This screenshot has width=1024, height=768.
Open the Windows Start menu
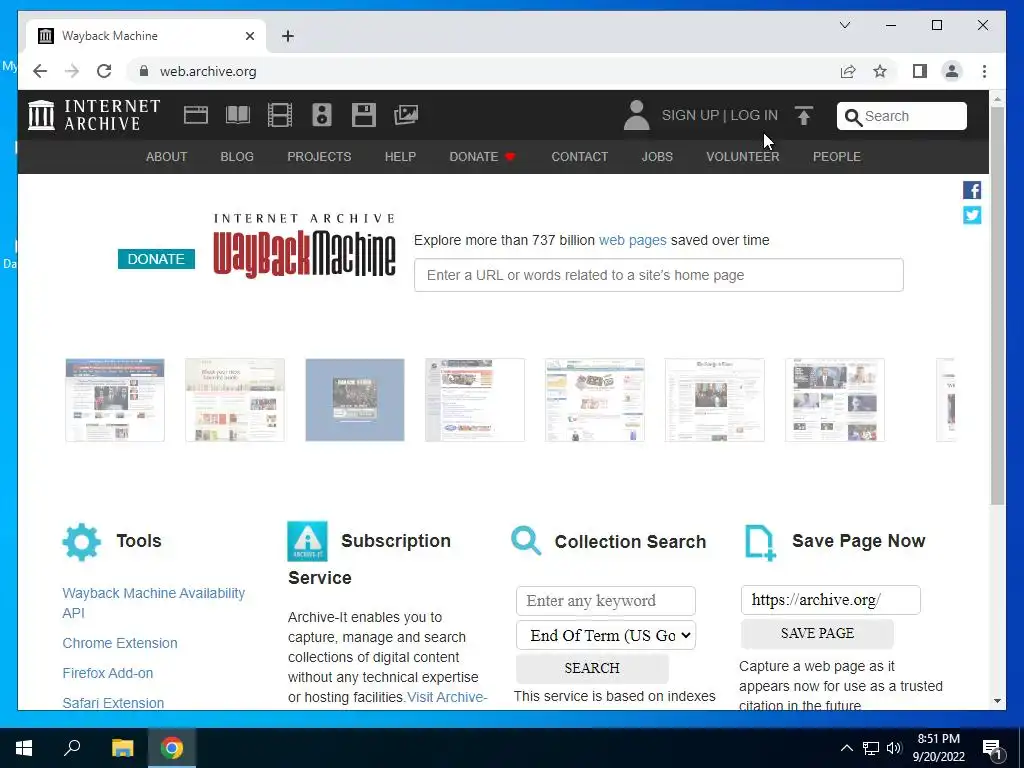24,748
